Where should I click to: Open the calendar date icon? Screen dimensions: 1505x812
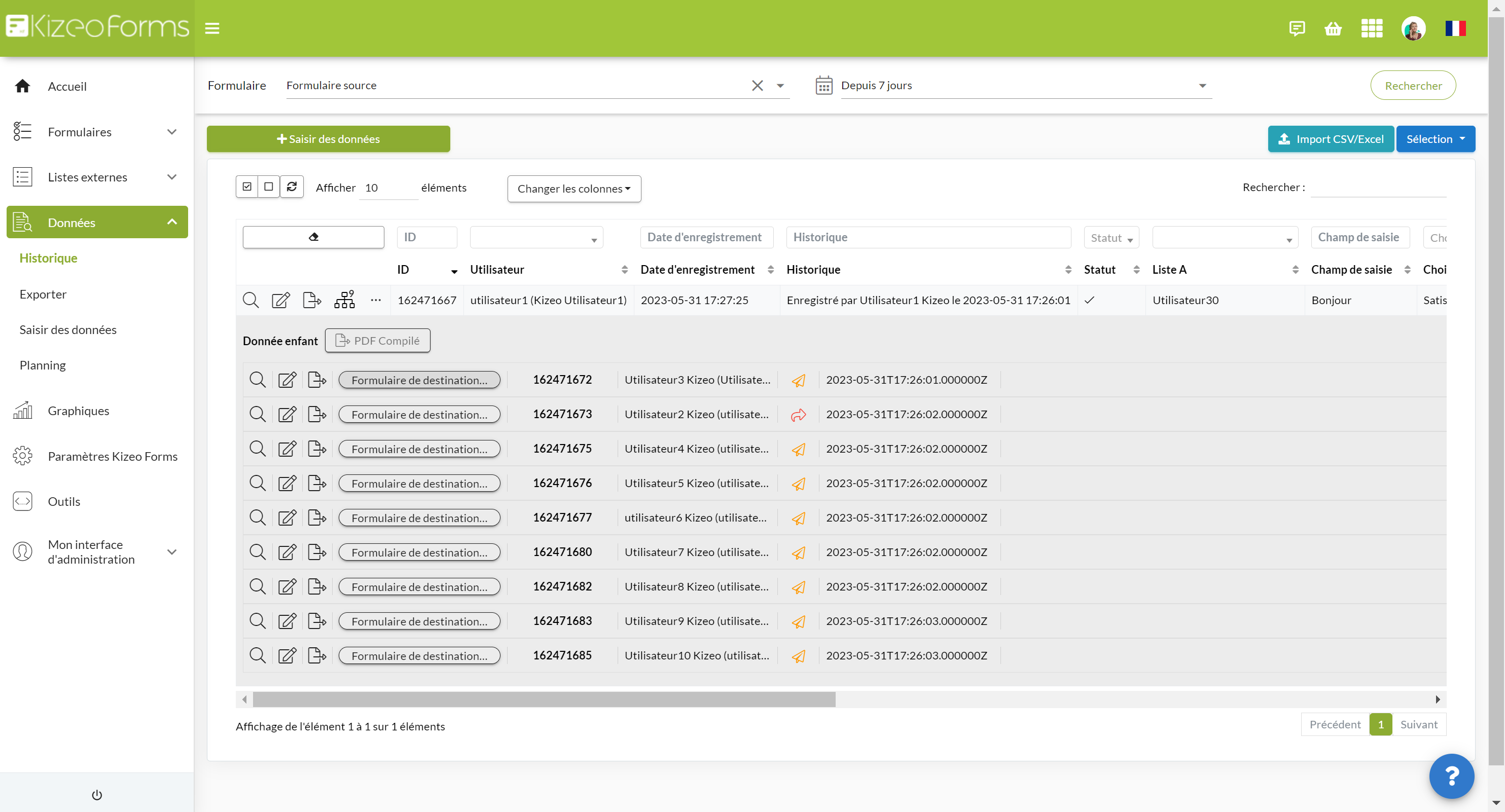point(823,85)
